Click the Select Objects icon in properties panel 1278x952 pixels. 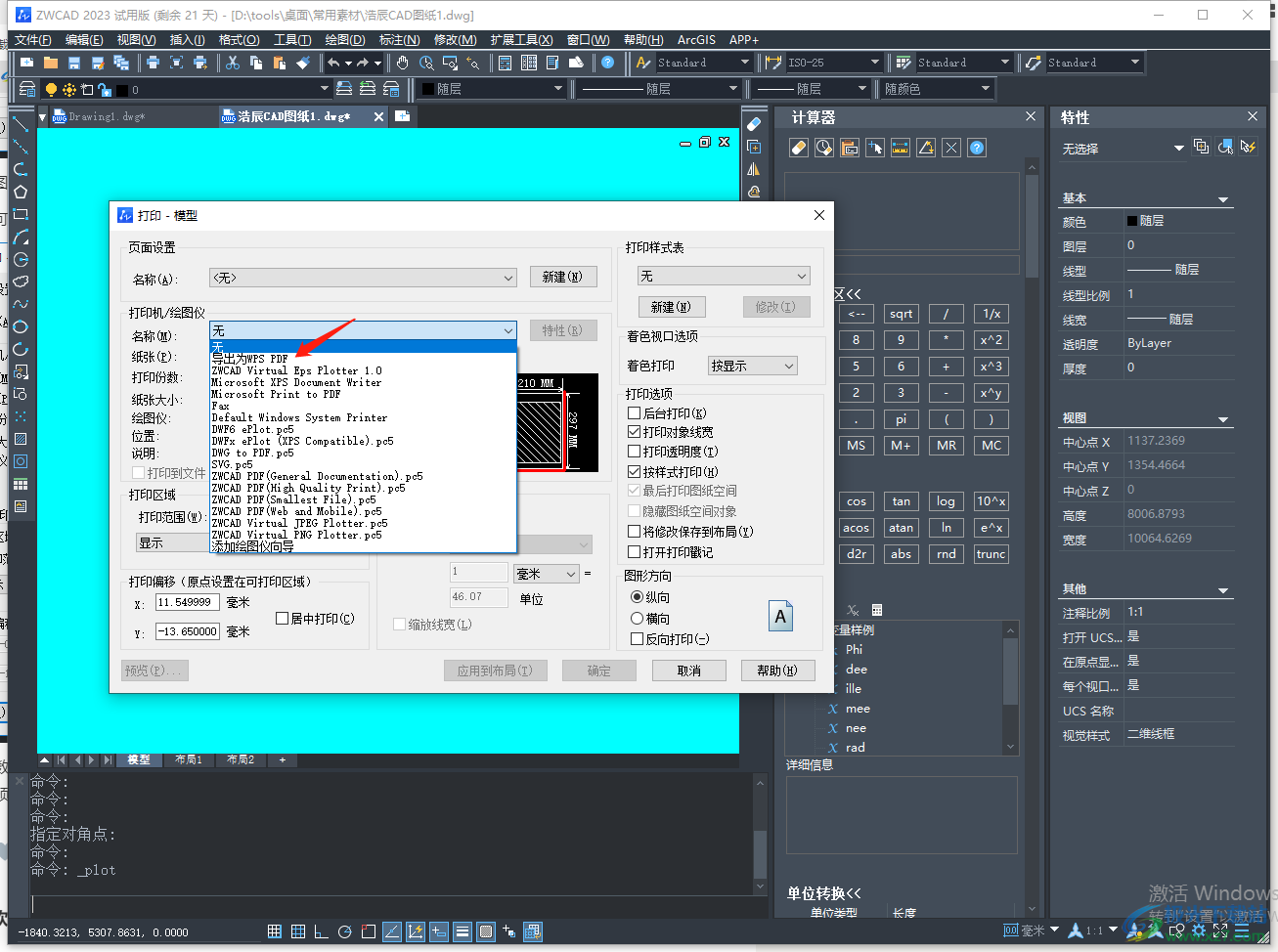point(1224,147)
